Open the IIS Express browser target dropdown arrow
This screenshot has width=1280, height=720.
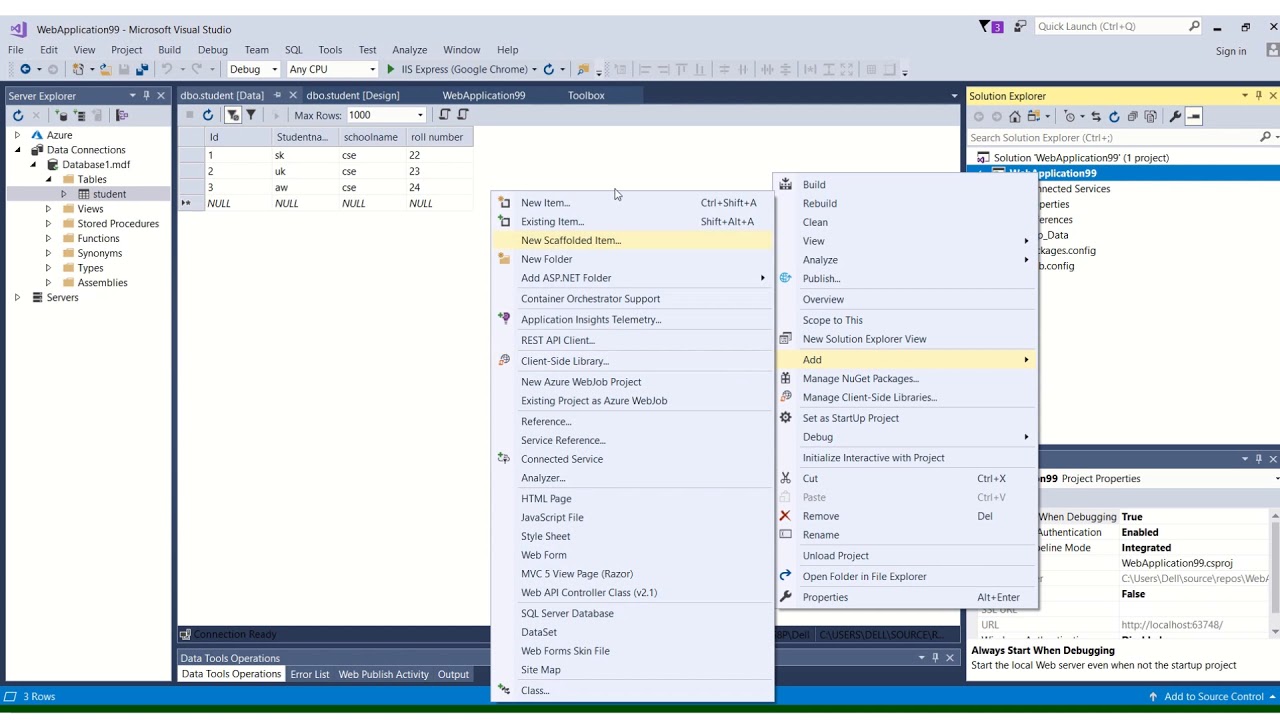point(535,69)
